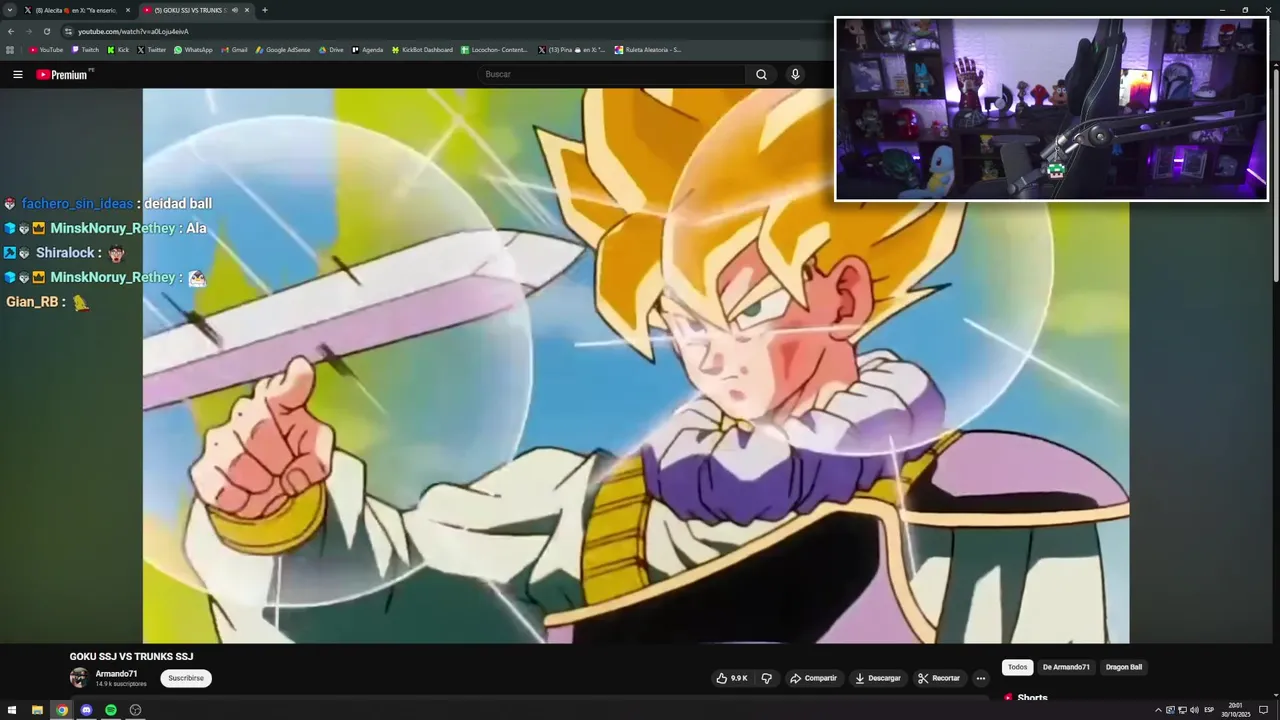Open OBS Studio from the taskbar

click(x=136, y=710)
